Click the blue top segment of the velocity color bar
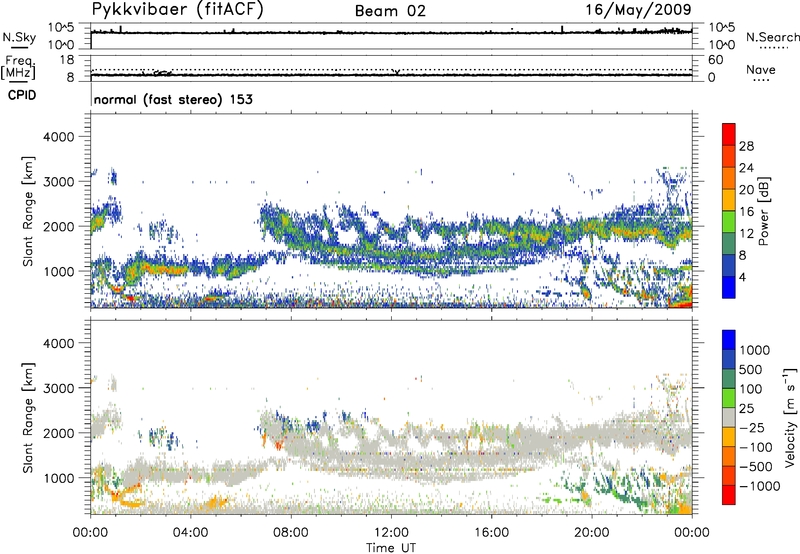This screenshot has height=554, width=800. pyautogui.click(x=729, y=340)
